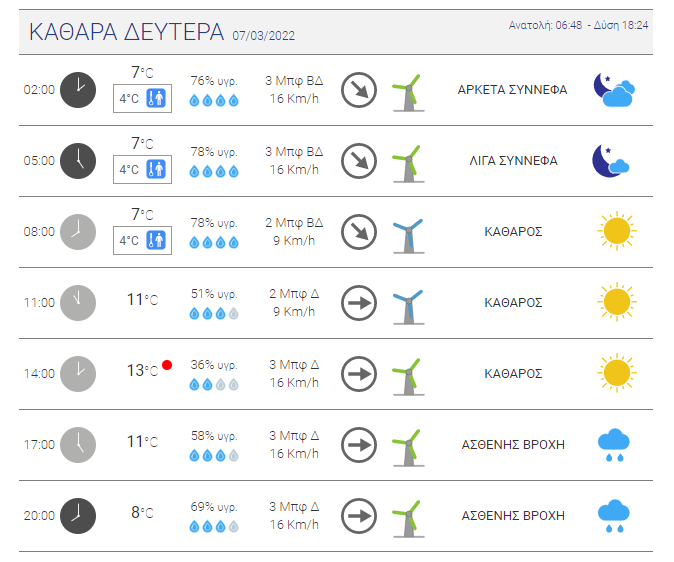674x562 pixels.
Task: Click the date 07/03/2022
Action: tap(263, 36)
